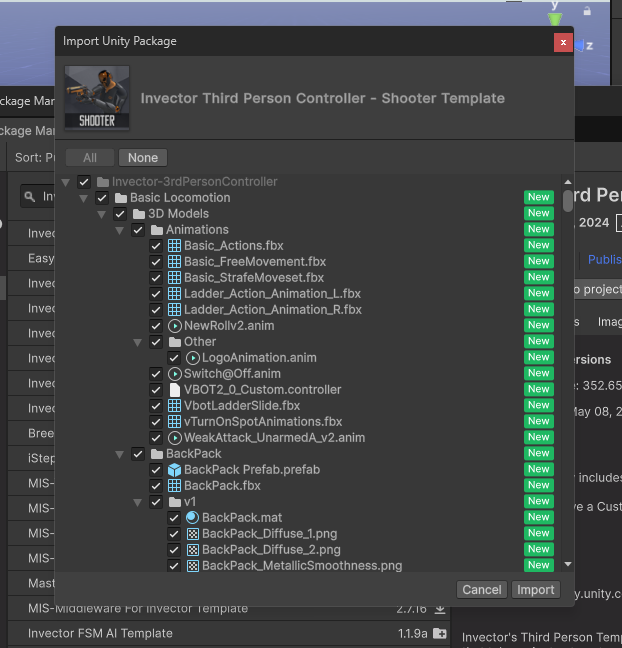Screen dimensions: 622x648
Task: Click the LogoAnimation.anim clip icon
Action: click(x=193, y=358)
